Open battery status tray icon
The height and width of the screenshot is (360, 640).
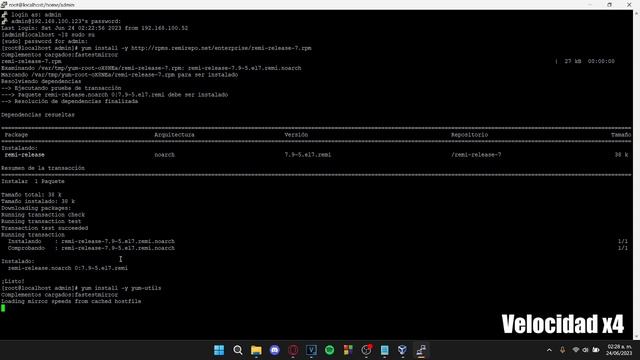[x=596, y=350]
